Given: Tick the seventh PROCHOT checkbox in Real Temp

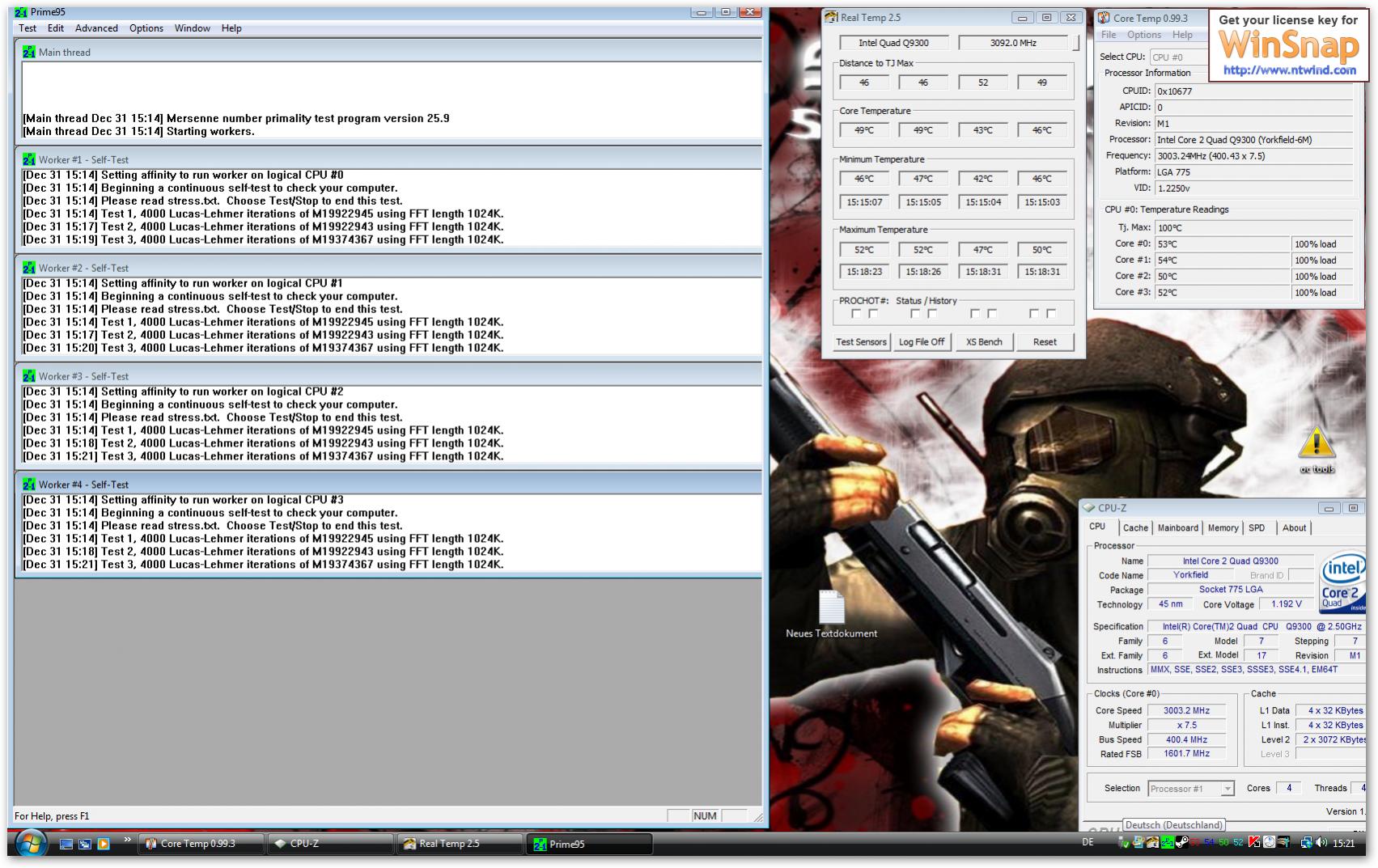Looking at the screenshot, I should [1034, 314].
